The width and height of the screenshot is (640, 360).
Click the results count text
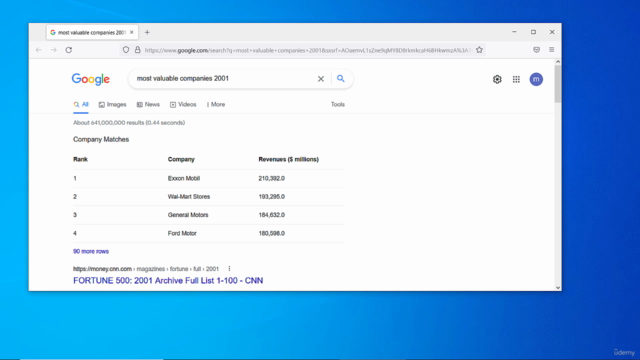pos(129,122)
